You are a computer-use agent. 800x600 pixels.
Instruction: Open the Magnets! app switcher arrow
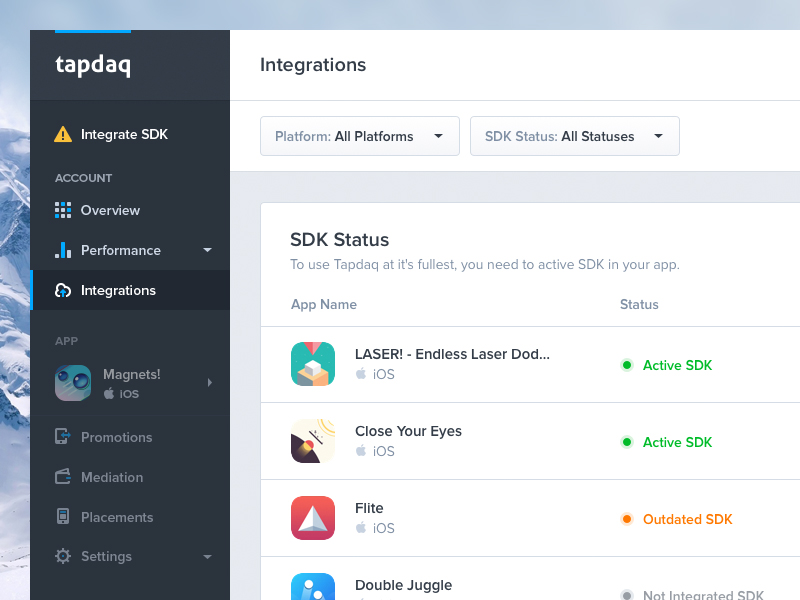(x=209, y=382)
